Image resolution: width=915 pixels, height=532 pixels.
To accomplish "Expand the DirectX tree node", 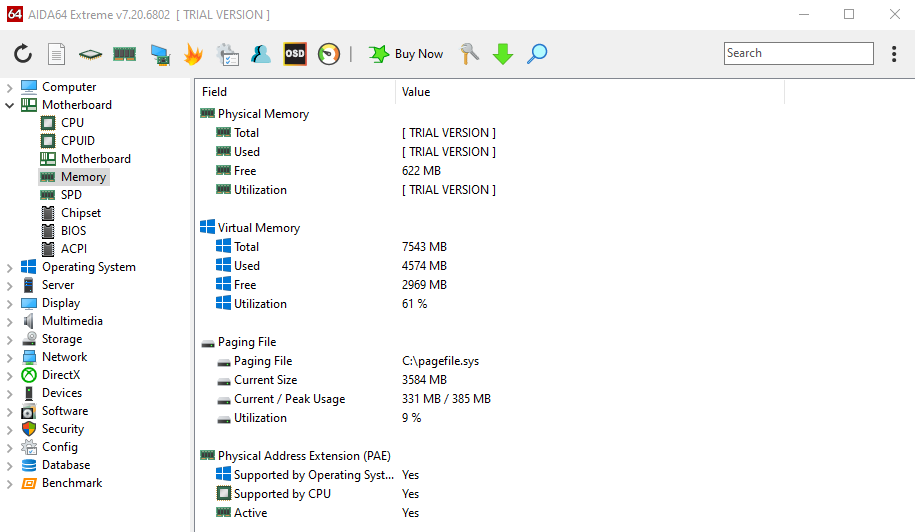I will tap(9, 376).
